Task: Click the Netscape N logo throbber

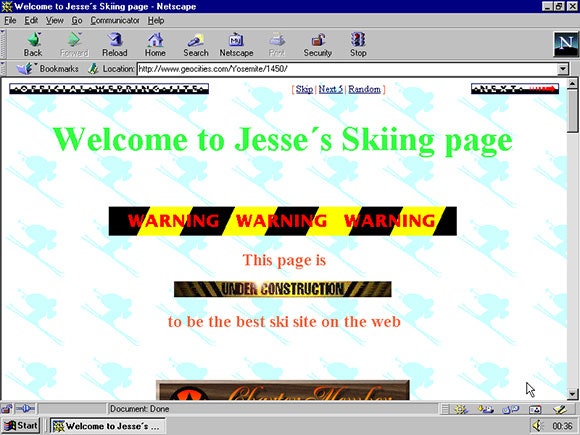Action: click(566, 44)
